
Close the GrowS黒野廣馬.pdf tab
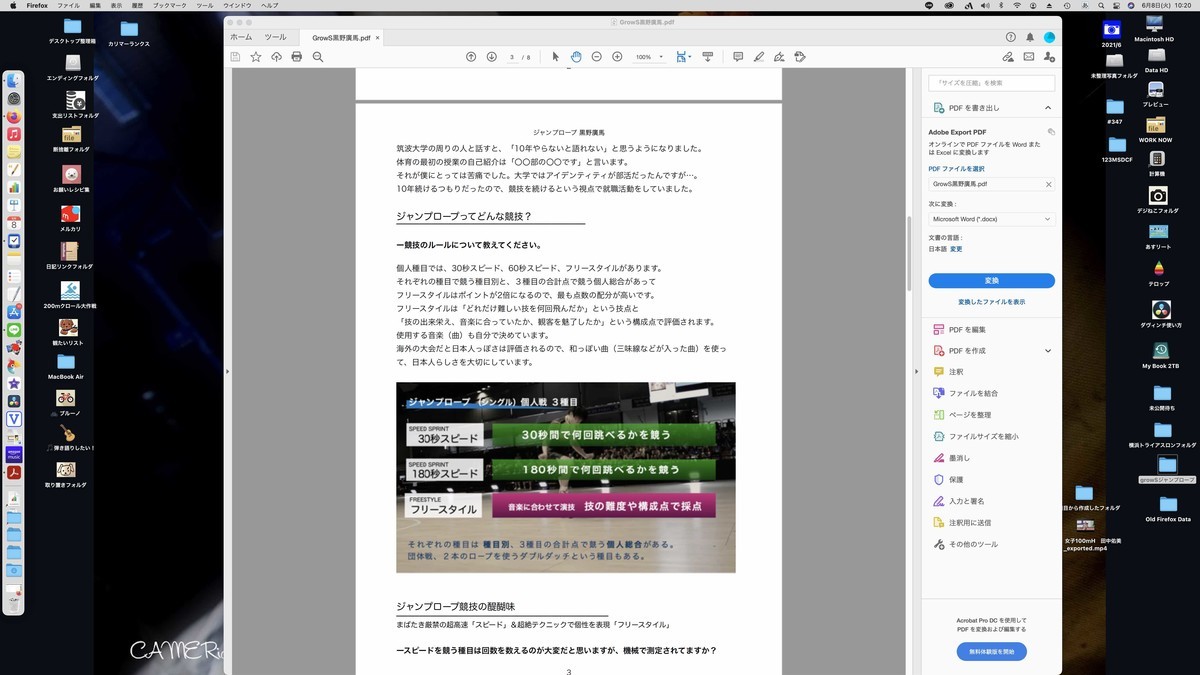point(377,38)
